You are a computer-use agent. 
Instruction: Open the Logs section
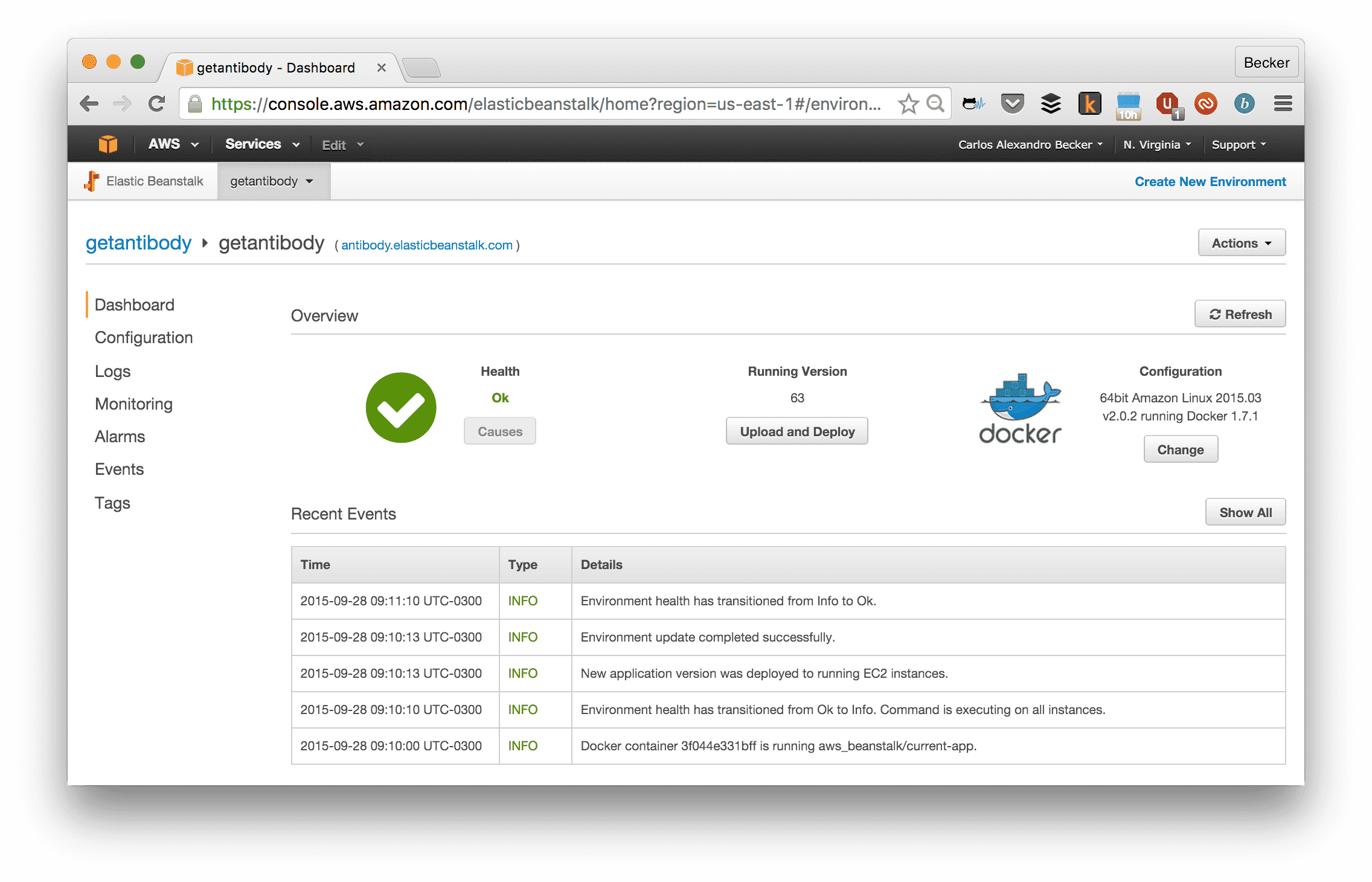point(112,371)
